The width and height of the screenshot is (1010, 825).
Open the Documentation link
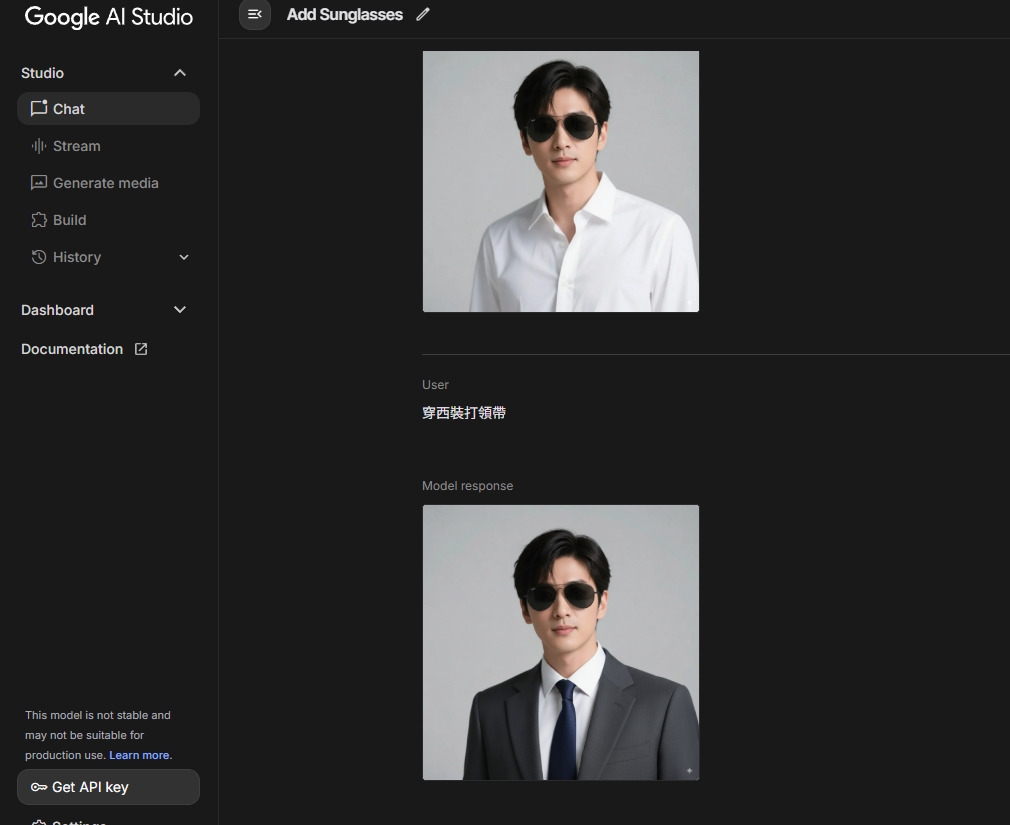(x=72, y=349)
